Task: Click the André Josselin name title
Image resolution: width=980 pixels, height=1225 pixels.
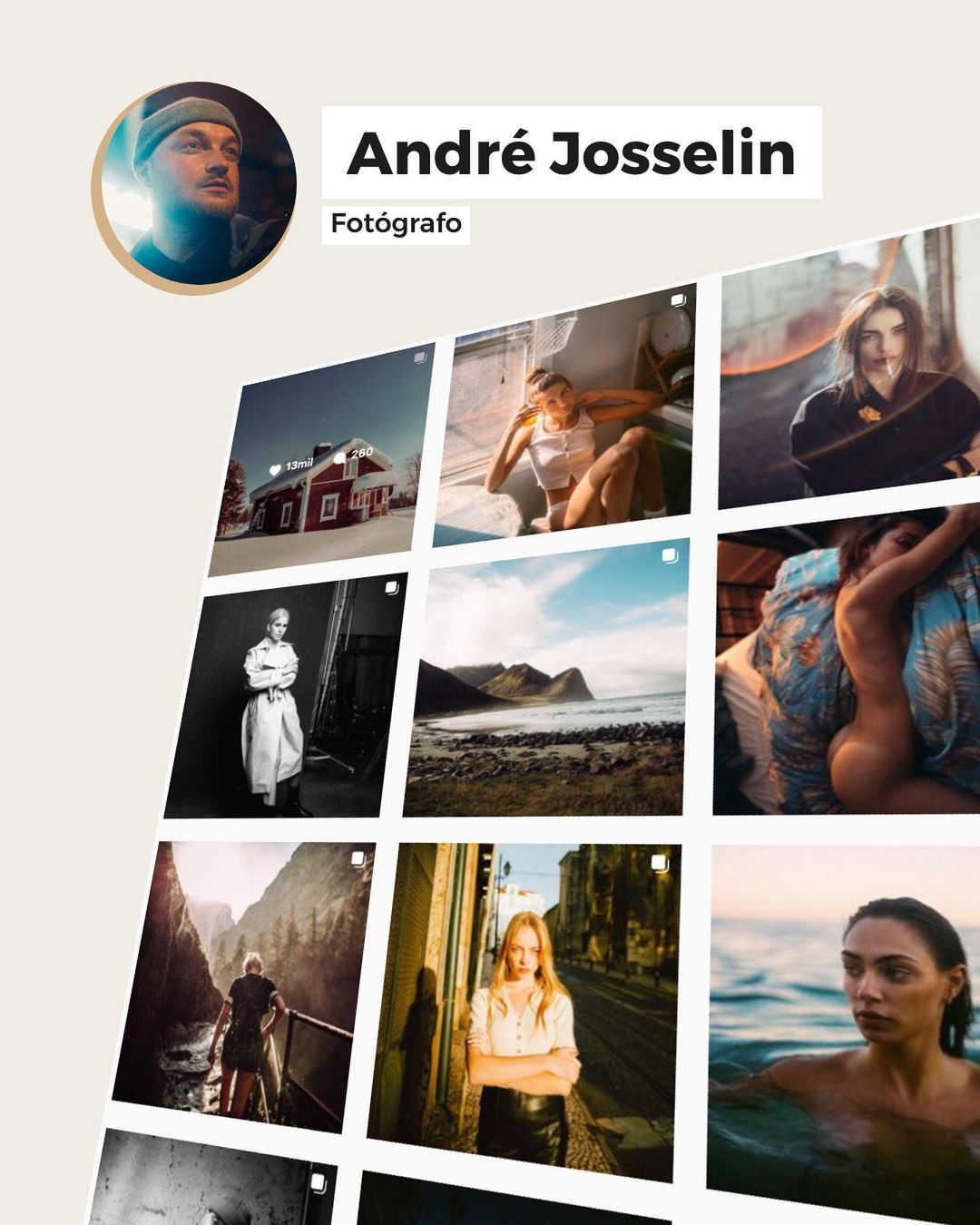Action: [x=571, y=152]
